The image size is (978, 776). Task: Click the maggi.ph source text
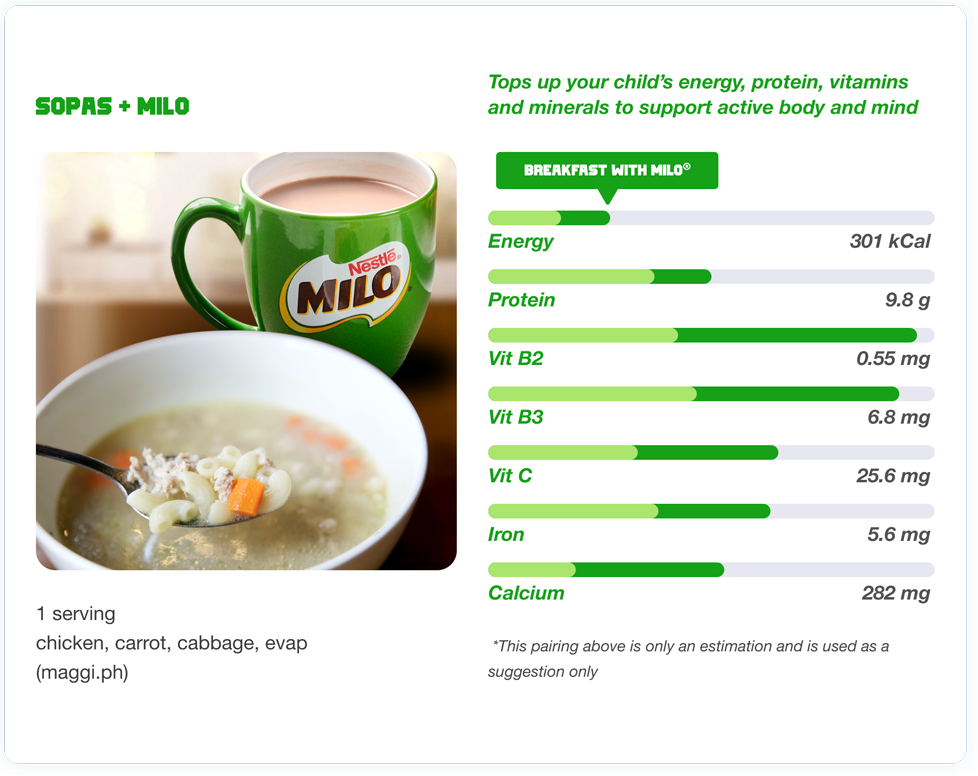tap(82, 672)
